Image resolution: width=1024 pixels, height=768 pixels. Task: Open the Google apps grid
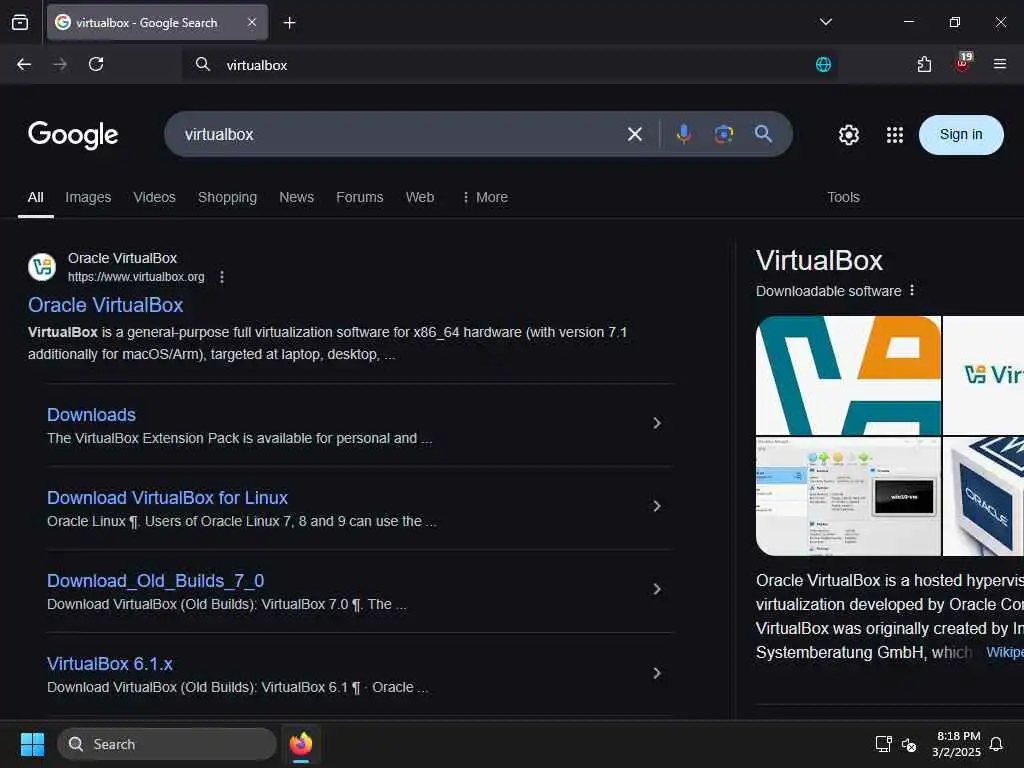(895, 135)
